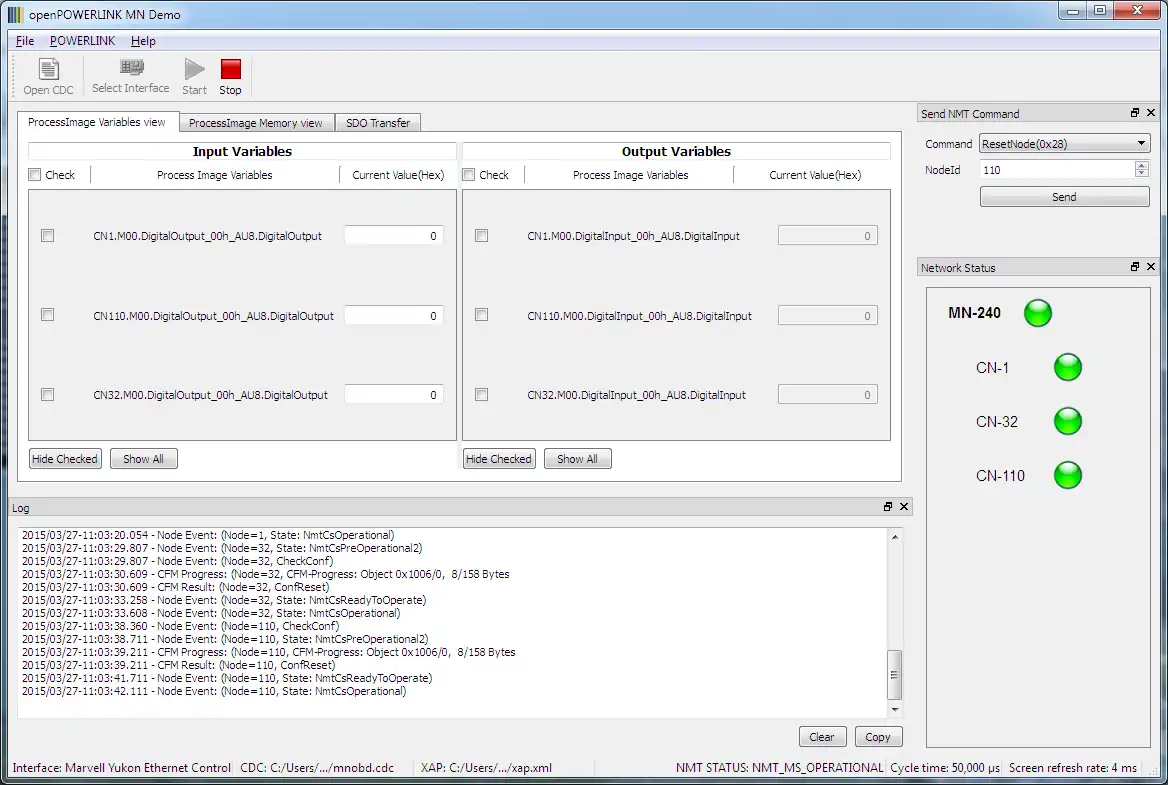This screenshot has height=785, width=1168.
Task: Toggle the Output Variables header Check checkbox
Action: (x=469, y=175)
